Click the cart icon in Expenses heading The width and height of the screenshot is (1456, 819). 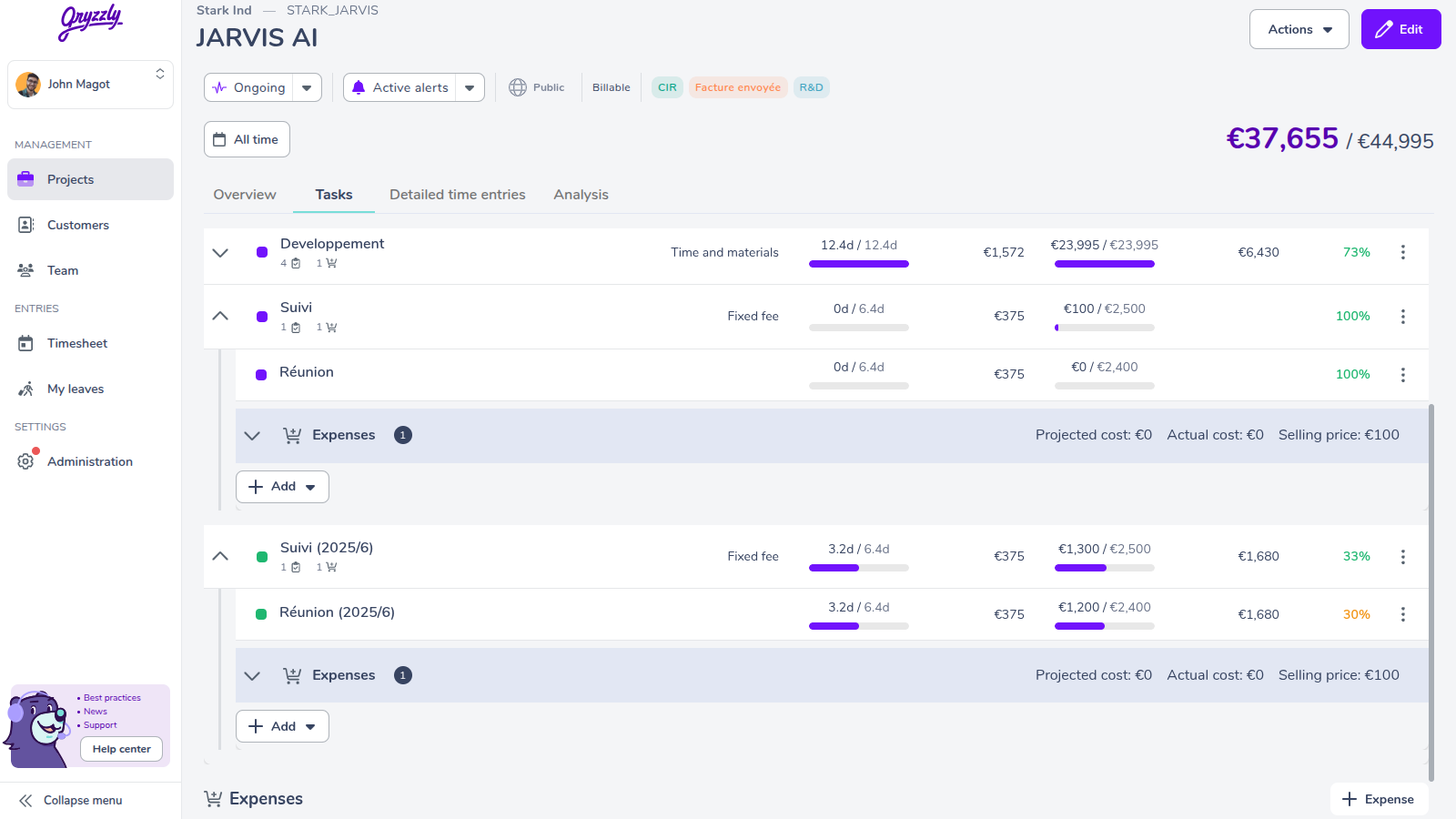(x=213, y=799)
